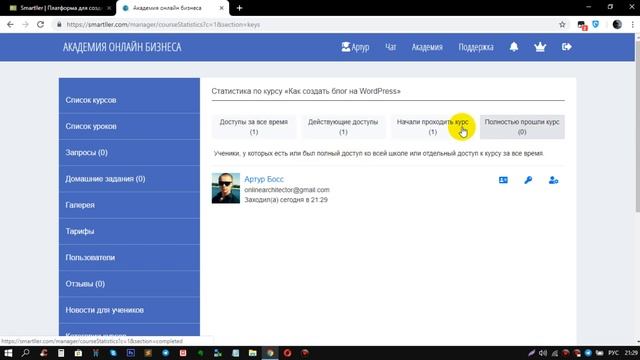Click the shield extension icon in the toolbar

[596, 24]
